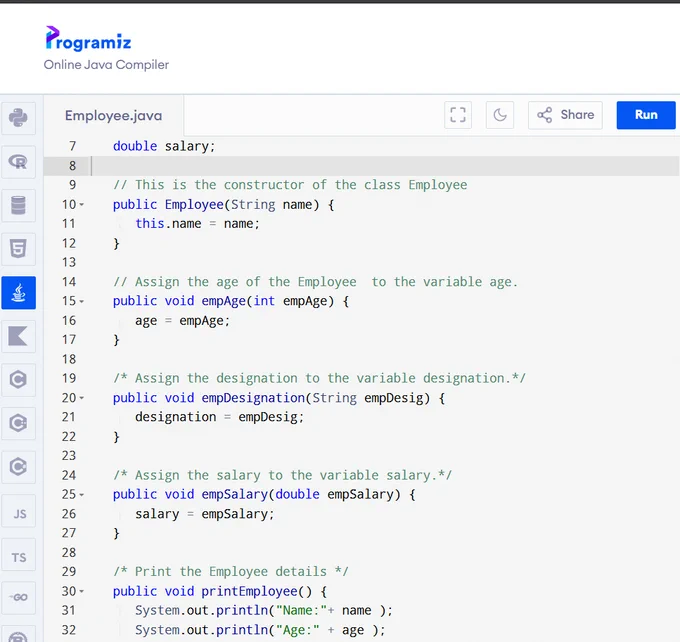The image size is (680, 642).
Task: Place cursor on empty line 8
Action: 385,166
